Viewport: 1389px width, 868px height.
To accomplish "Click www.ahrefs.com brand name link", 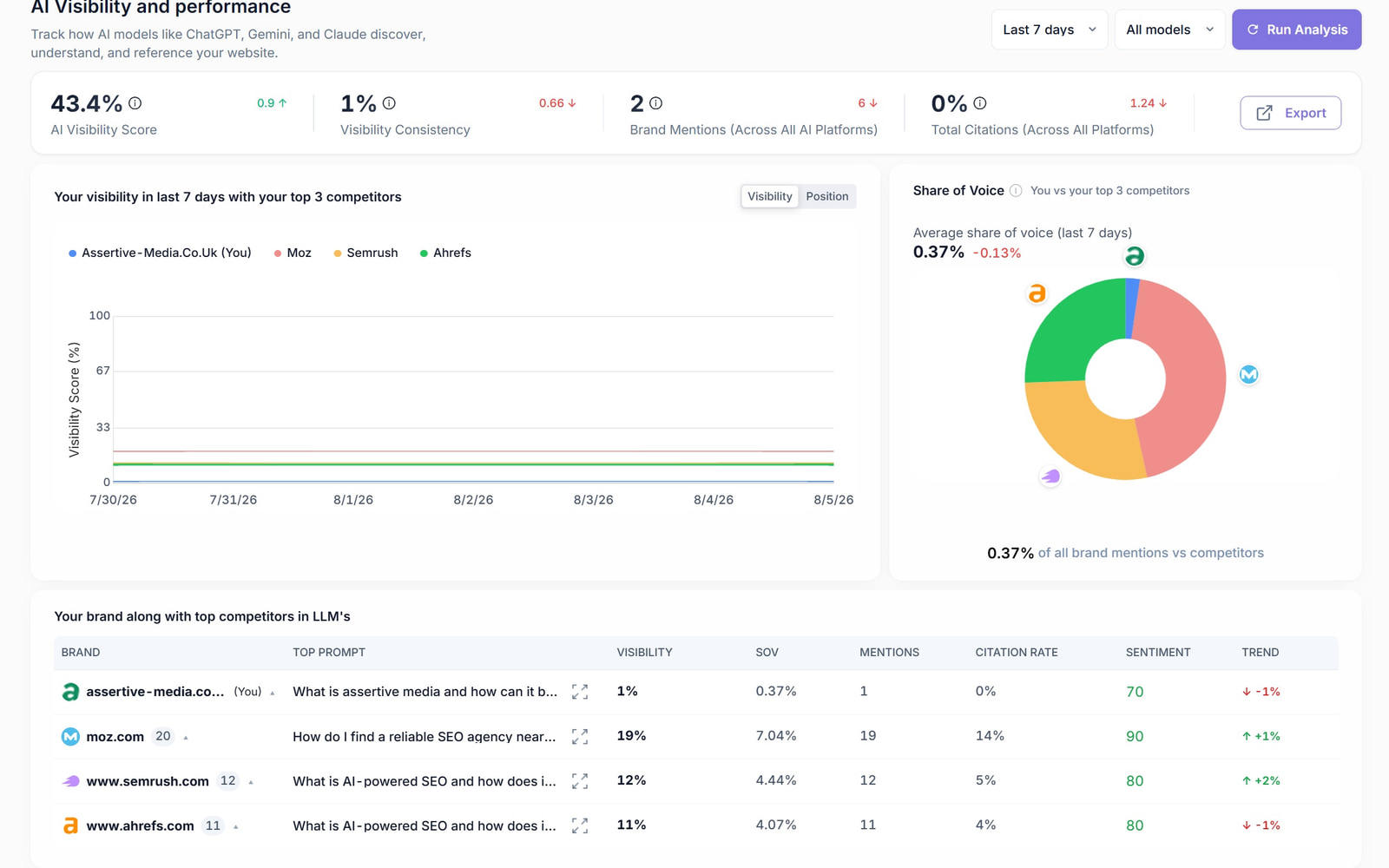I will 140,825.
